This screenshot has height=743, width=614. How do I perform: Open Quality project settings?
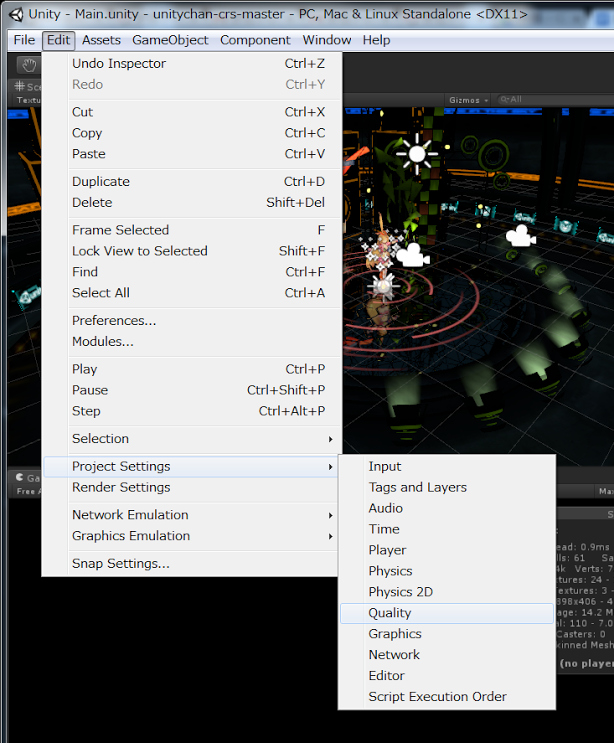pyautogui.click(x=447, y=613)
